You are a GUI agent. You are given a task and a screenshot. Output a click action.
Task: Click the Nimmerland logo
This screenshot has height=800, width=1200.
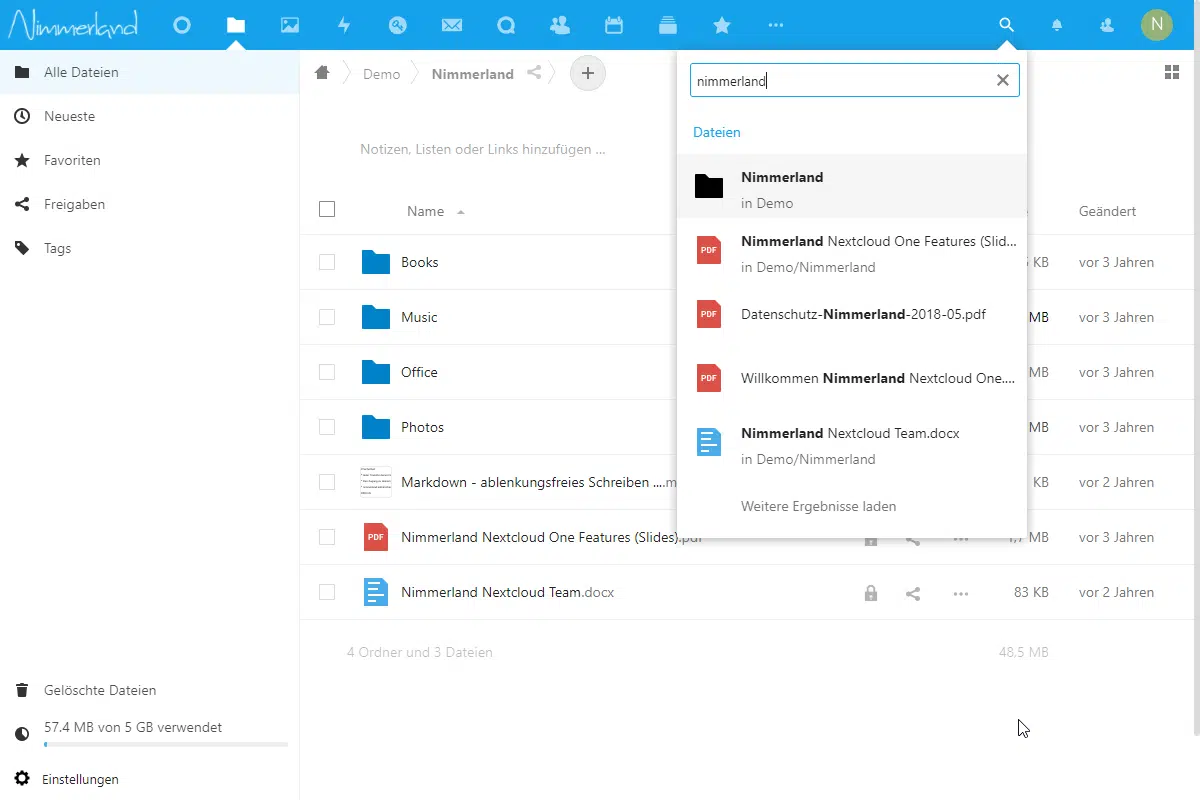point(73,24)
